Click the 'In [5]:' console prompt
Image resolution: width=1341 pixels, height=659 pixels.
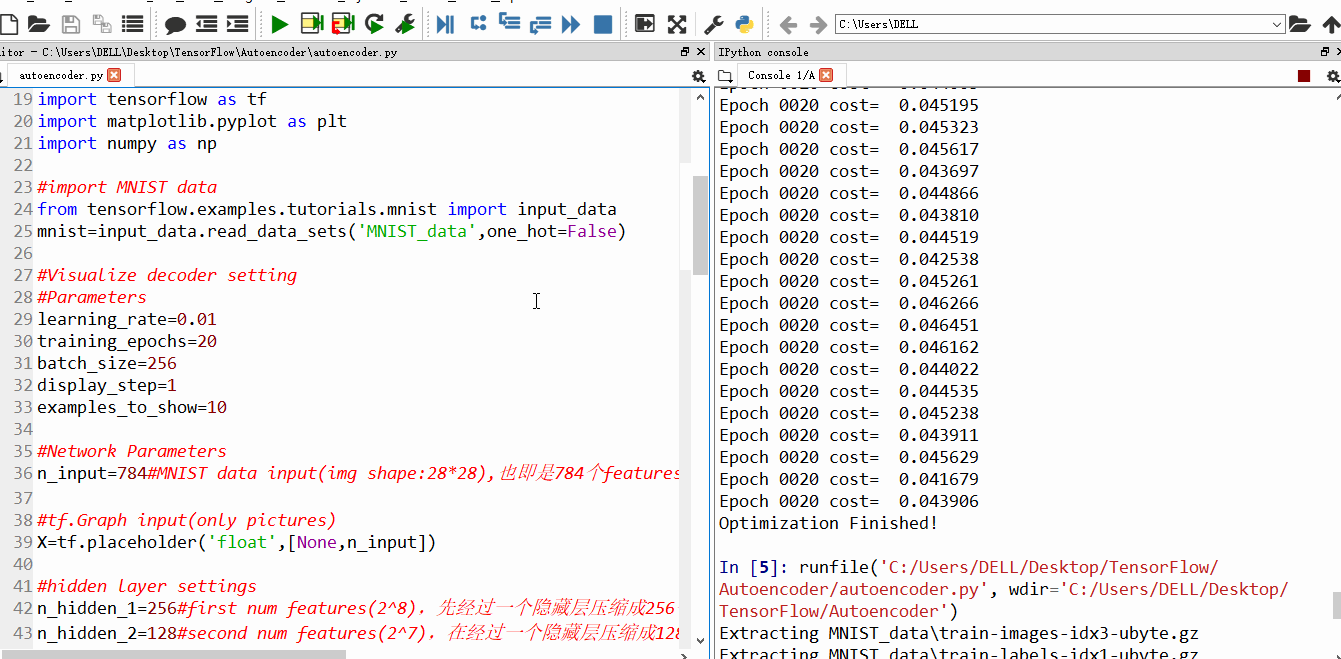(x=754, y=567)
